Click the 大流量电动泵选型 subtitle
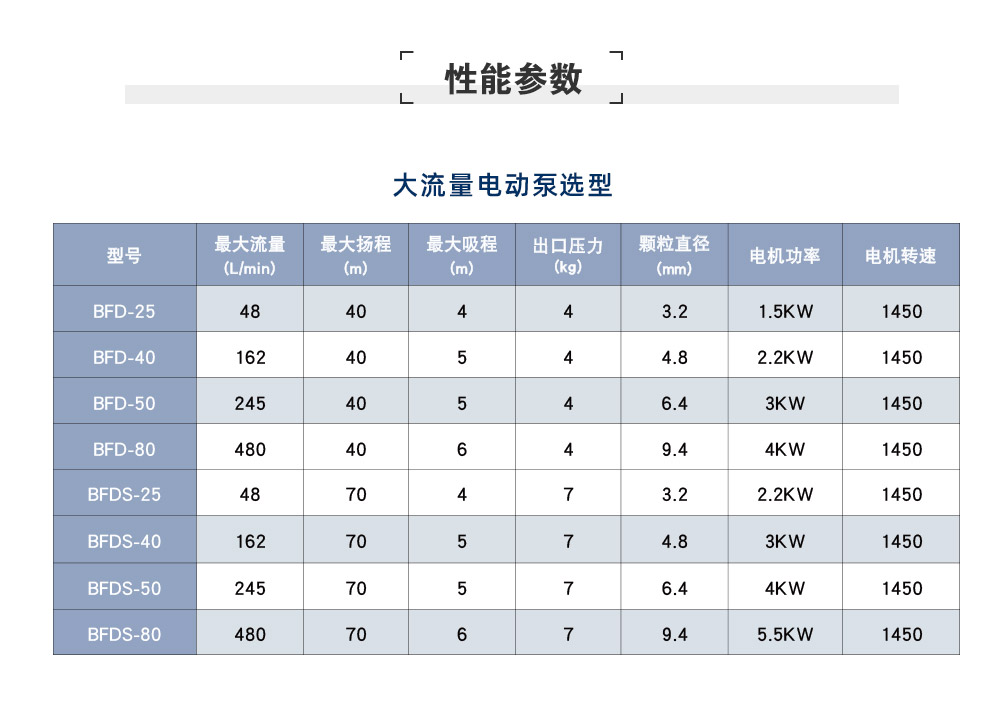 click(503, 186)
